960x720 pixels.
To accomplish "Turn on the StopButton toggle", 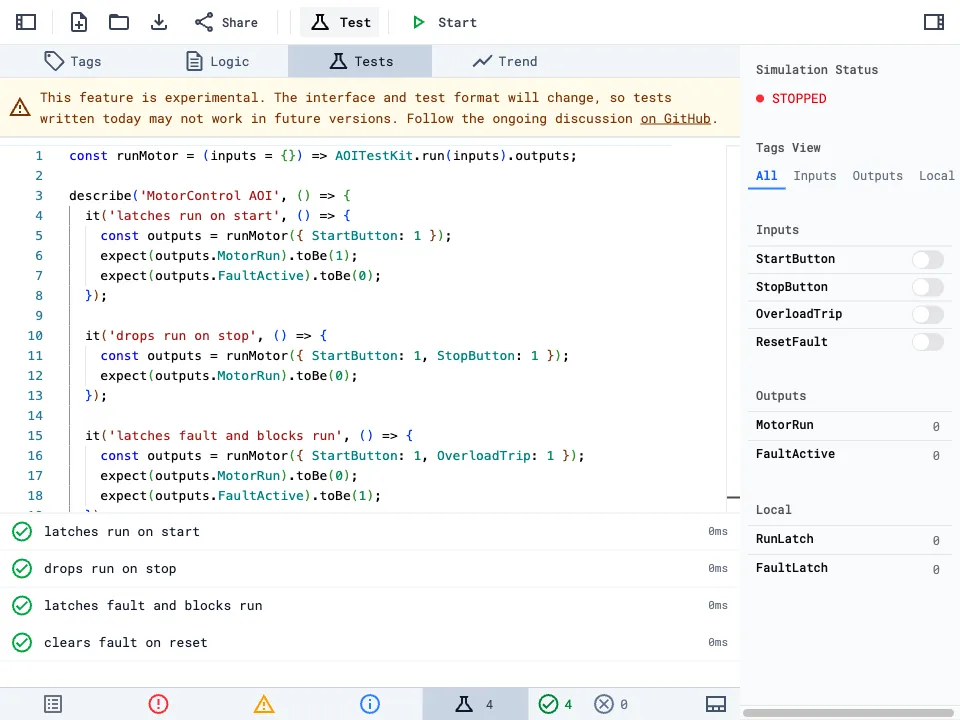I will point(927,287).
